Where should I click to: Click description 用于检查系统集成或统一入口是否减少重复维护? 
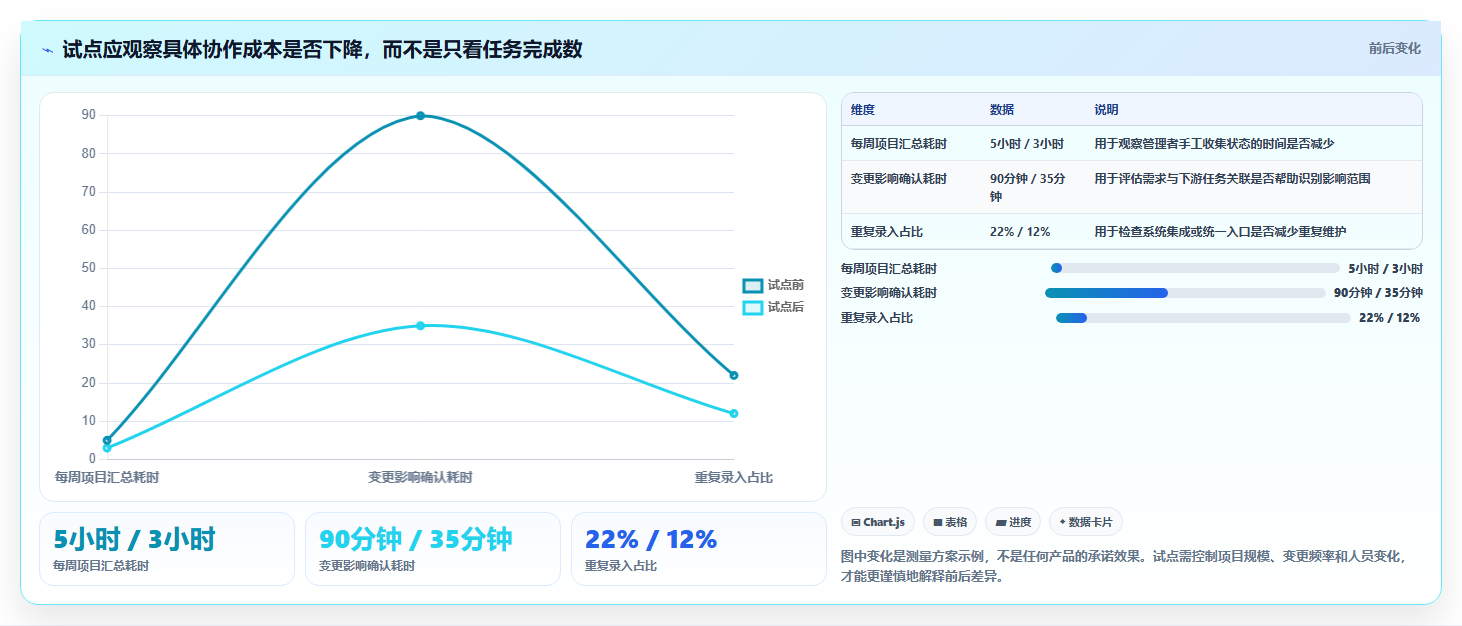1220,232
